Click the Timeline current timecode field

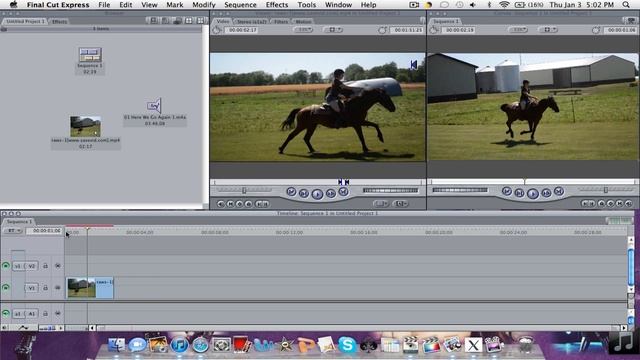tap(45, 231)
